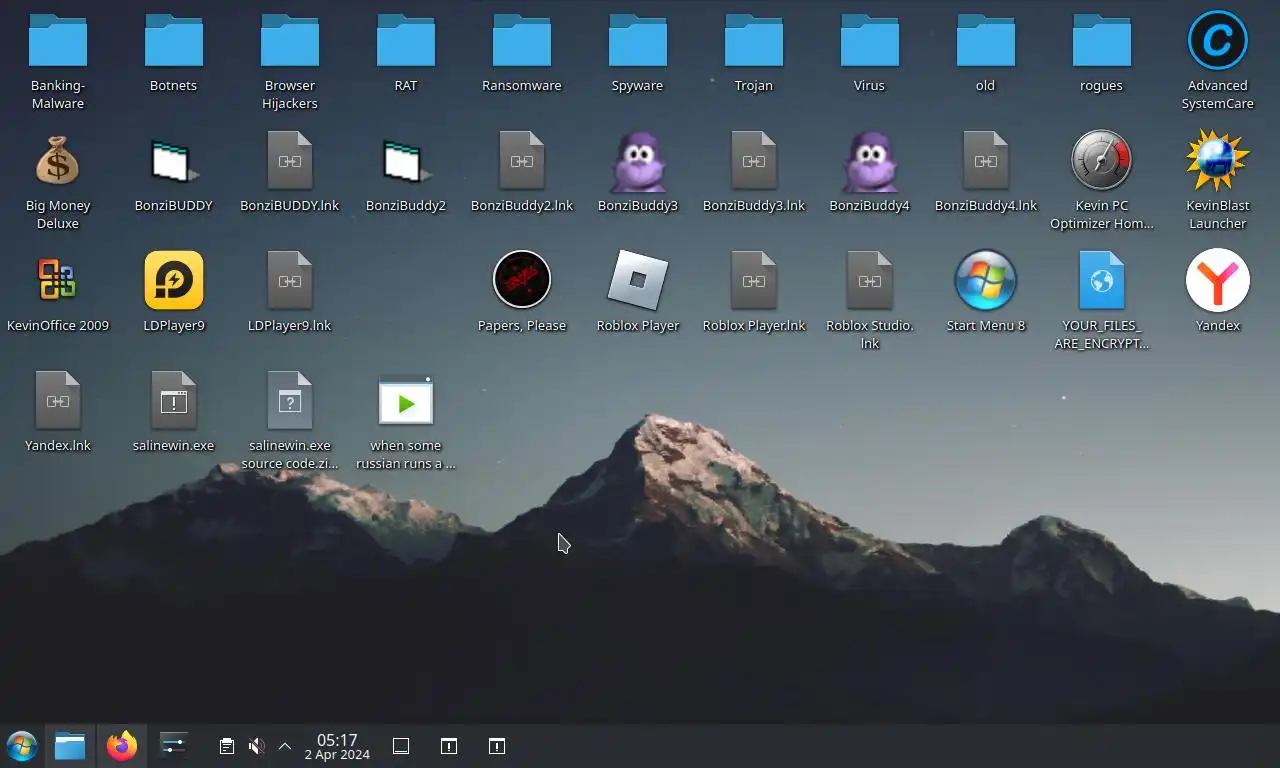Screen dimensions: 1280x768
Task: Open the file manager from taskbar
Action: tap(70, 746)
